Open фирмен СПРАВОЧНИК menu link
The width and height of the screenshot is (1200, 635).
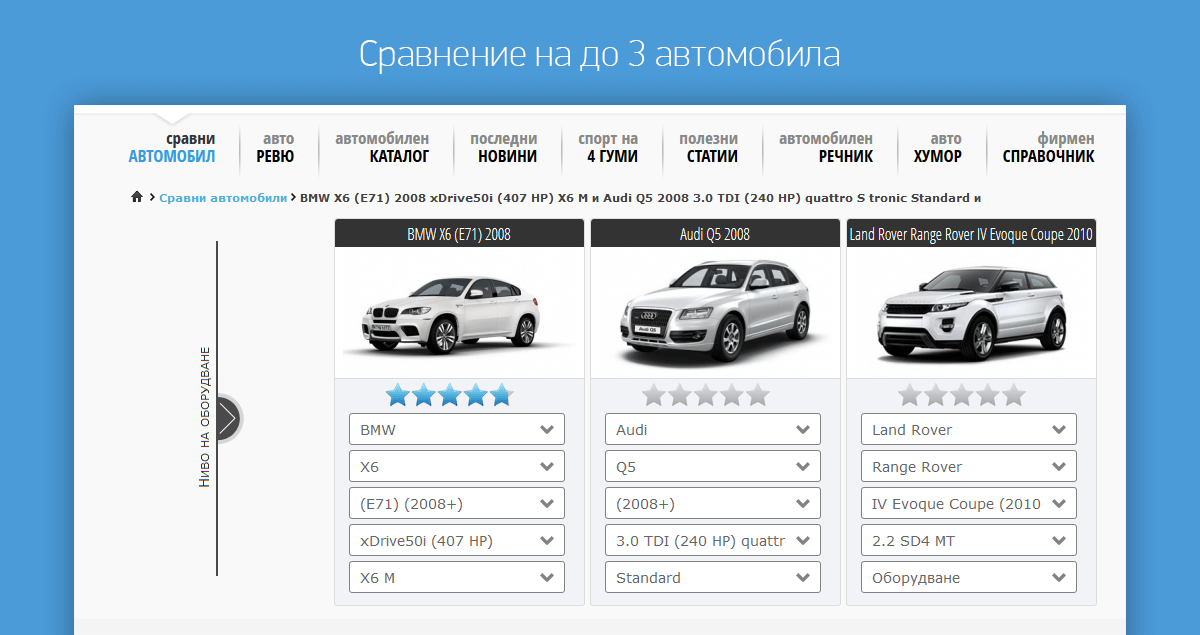[1048, 148]
